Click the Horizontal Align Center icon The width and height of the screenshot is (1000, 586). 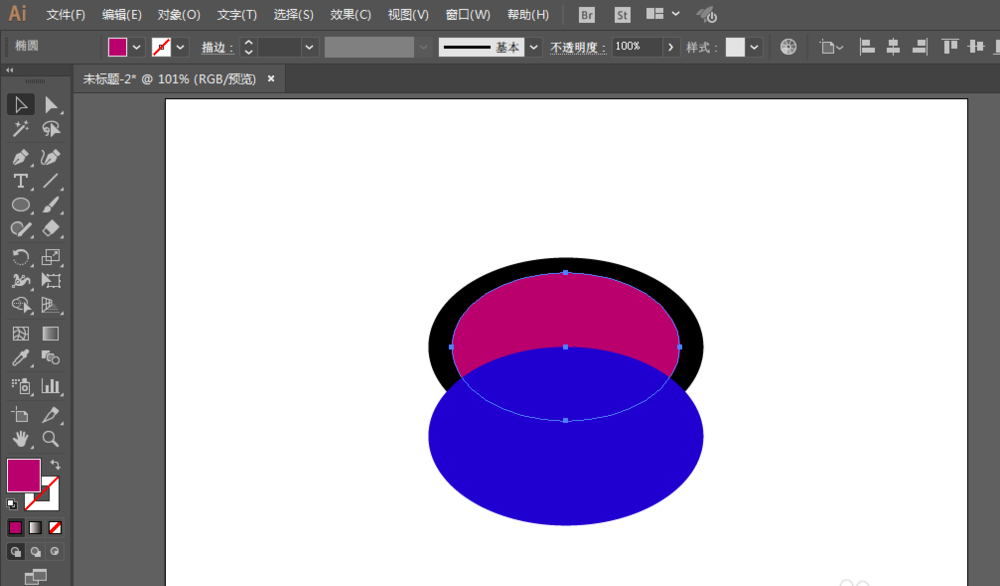tap(893, 47)
